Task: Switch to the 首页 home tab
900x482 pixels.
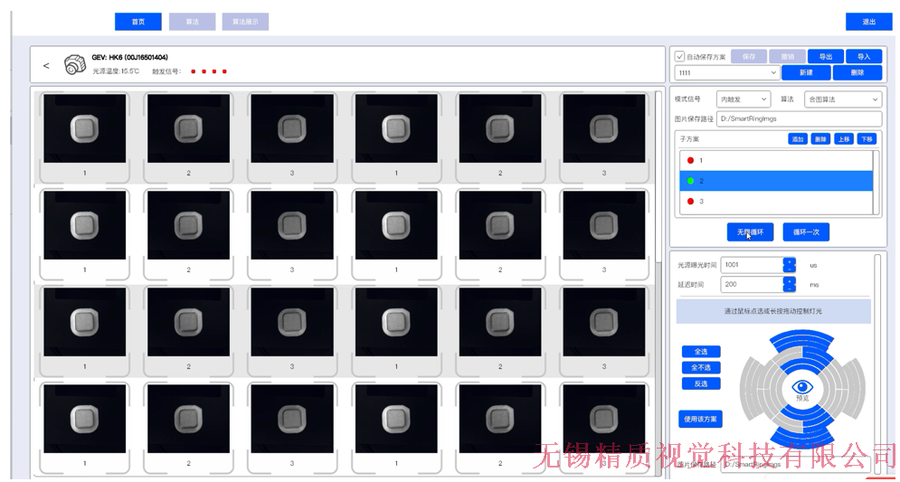Action: [138, 22]
